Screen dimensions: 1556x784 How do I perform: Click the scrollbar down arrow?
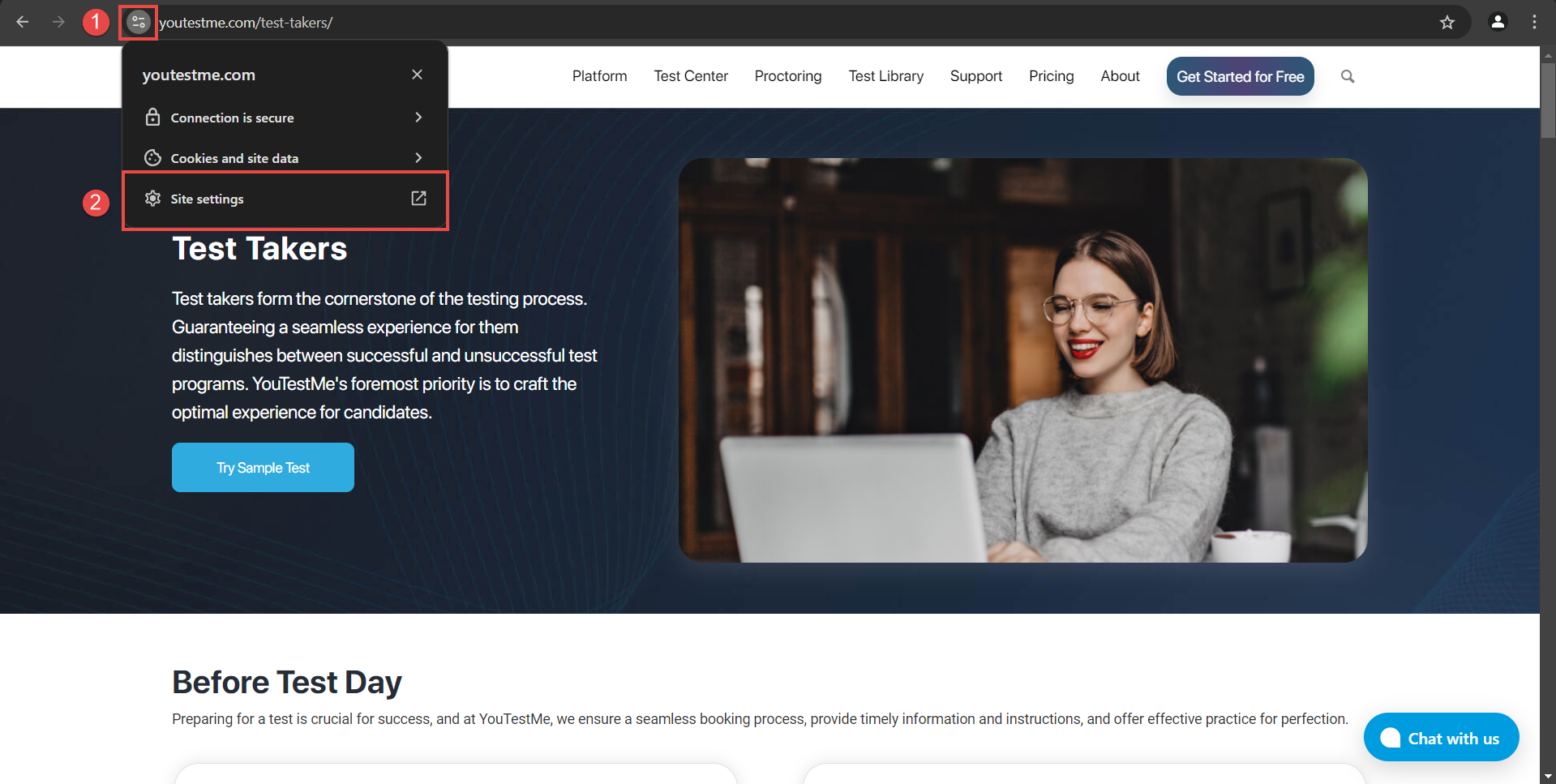tap(1548, 776)
